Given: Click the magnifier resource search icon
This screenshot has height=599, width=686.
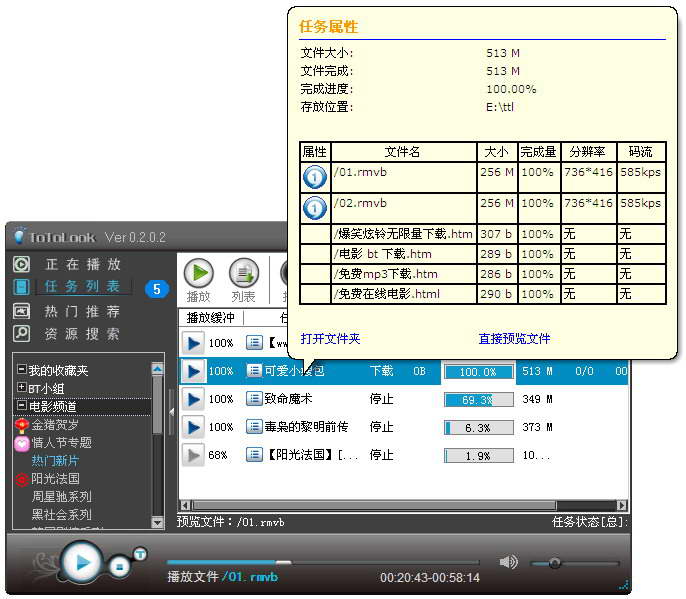Looking at the screenshot, I should [x=21, y=334].
